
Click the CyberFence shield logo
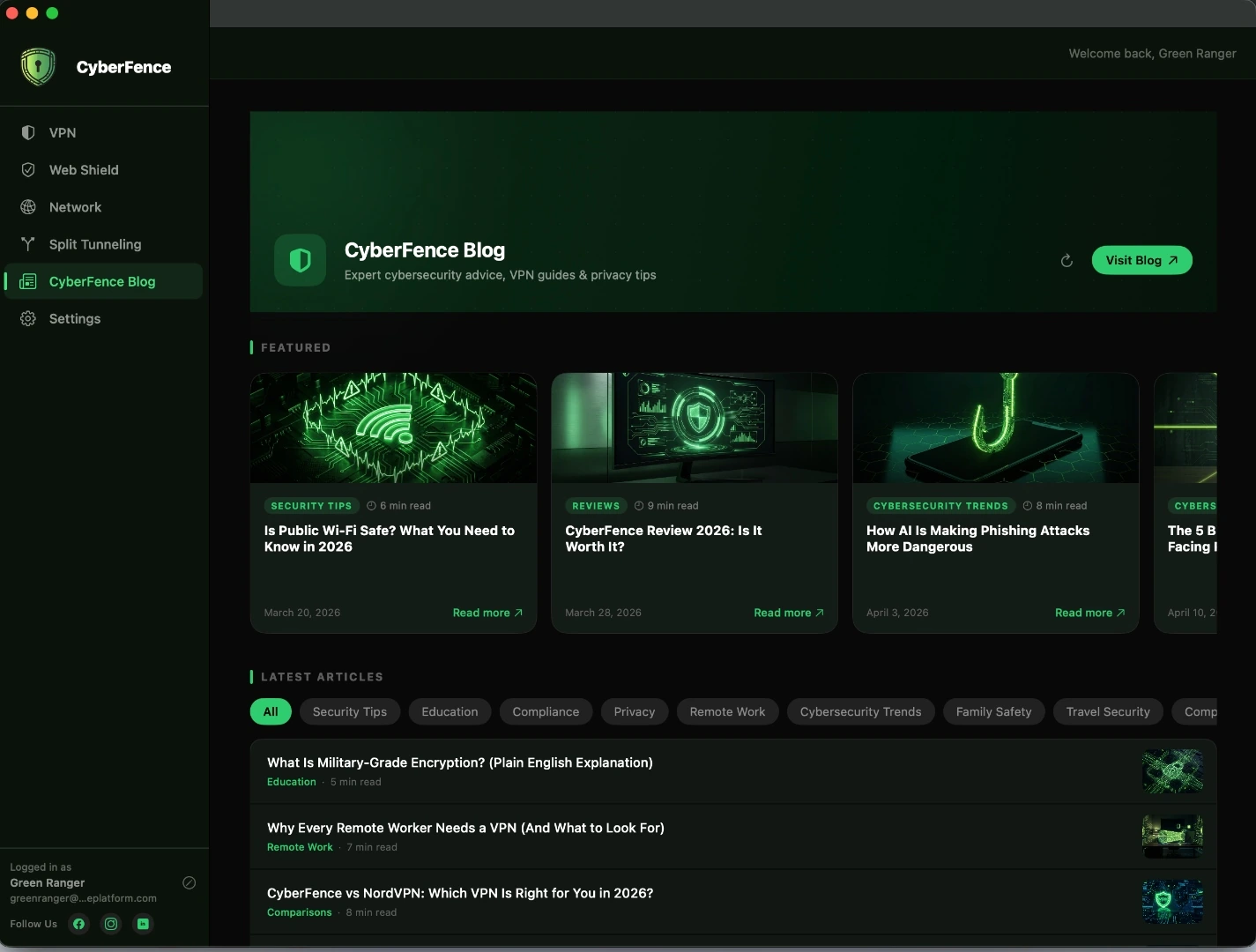coord(38,67)
